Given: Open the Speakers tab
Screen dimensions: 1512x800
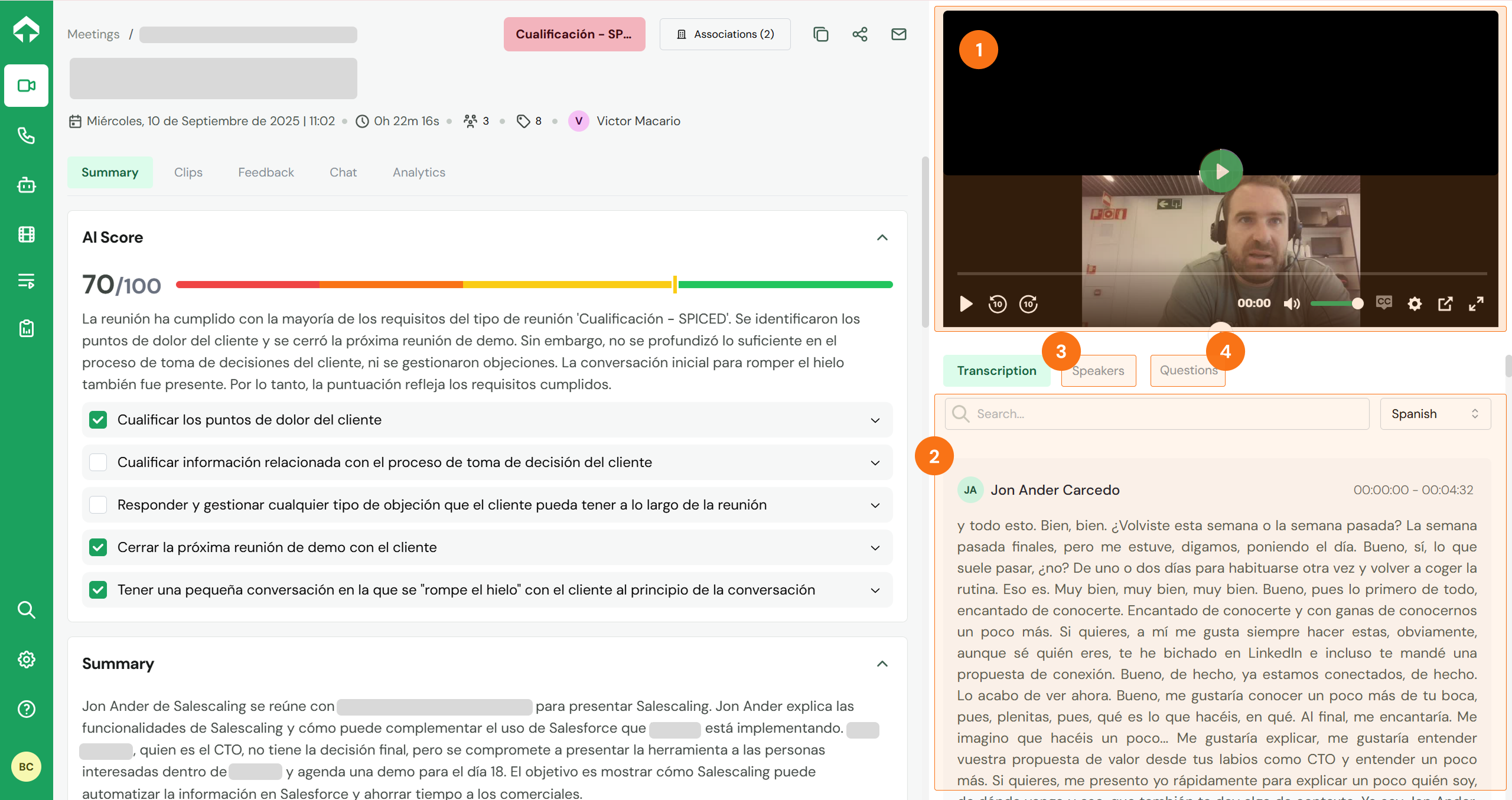Looking at the screenshot, I should pos(1098,371).
